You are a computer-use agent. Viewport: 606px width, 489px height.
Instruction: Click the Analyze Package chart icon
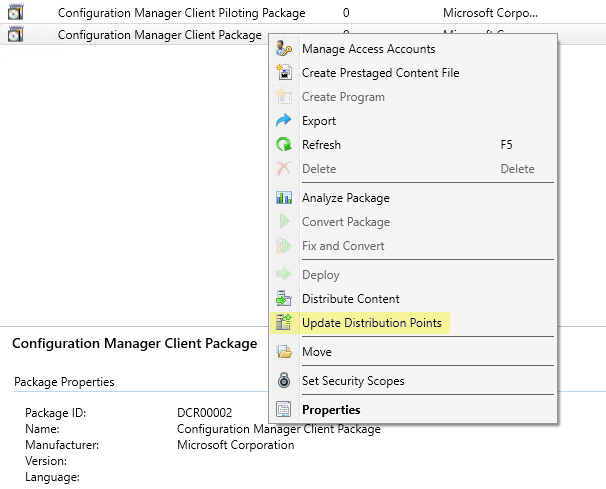[284, 198]
